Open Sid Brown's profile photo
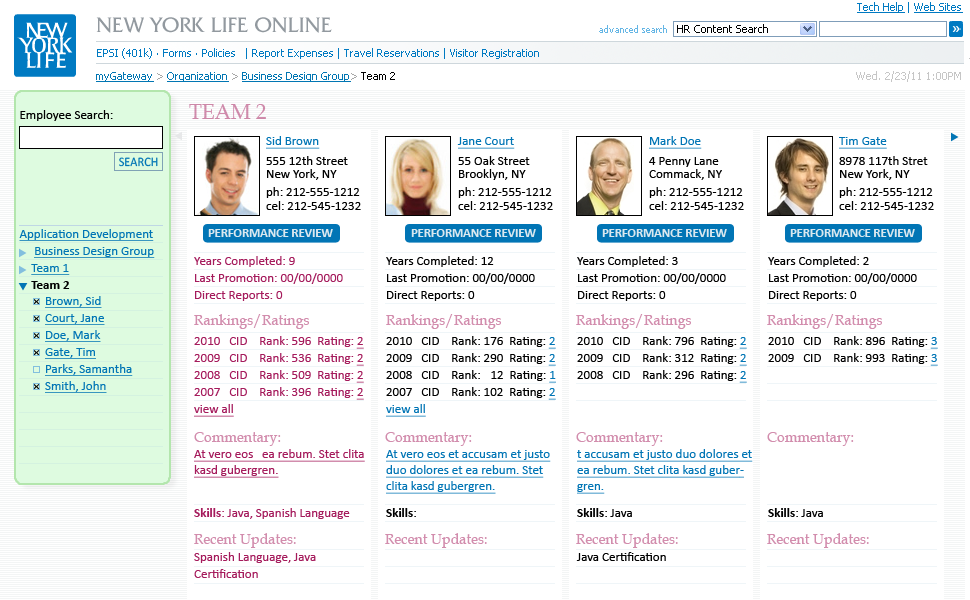The height and width of the screenshot is (600, 970). click(x=227, y=176)
